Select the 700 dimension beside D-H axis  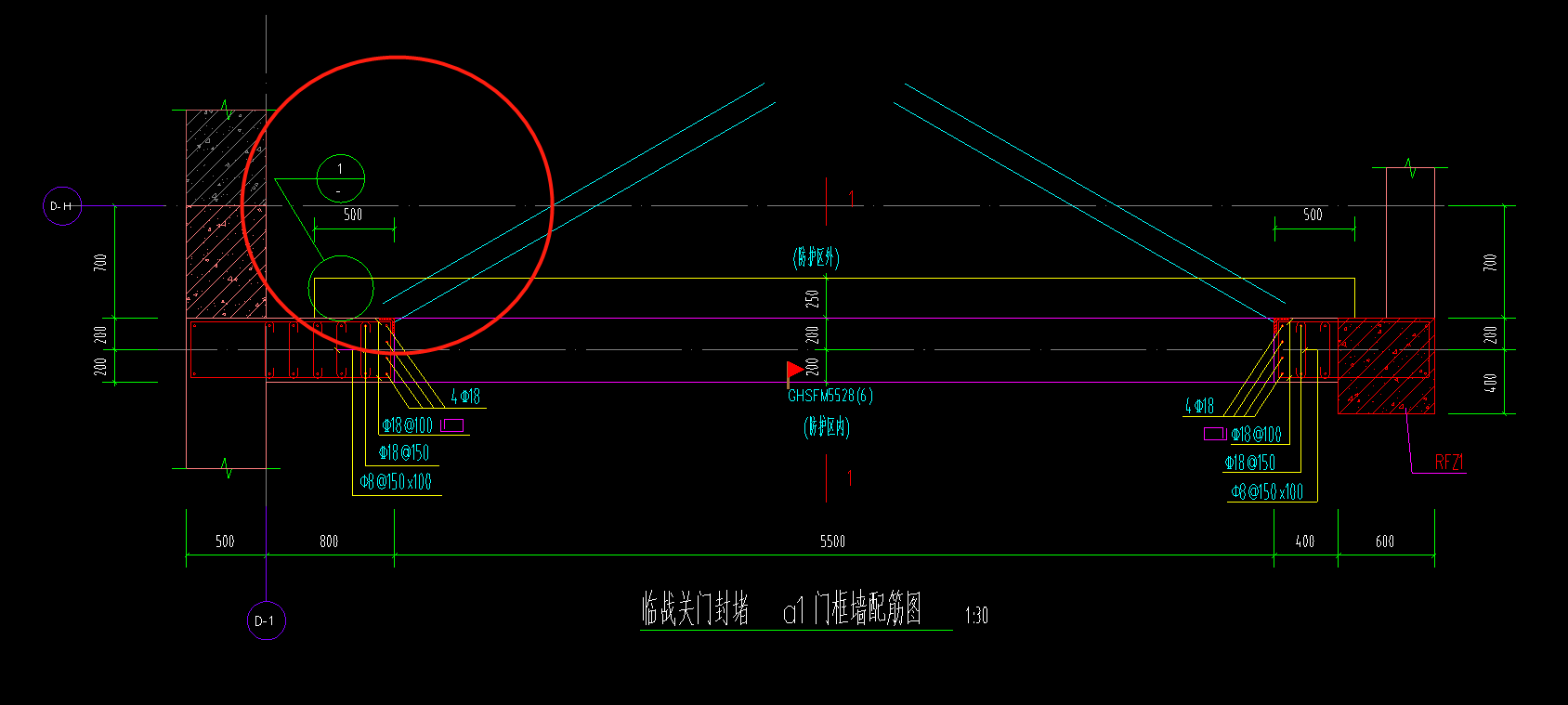pyautogui.click(x=100, y=262)
